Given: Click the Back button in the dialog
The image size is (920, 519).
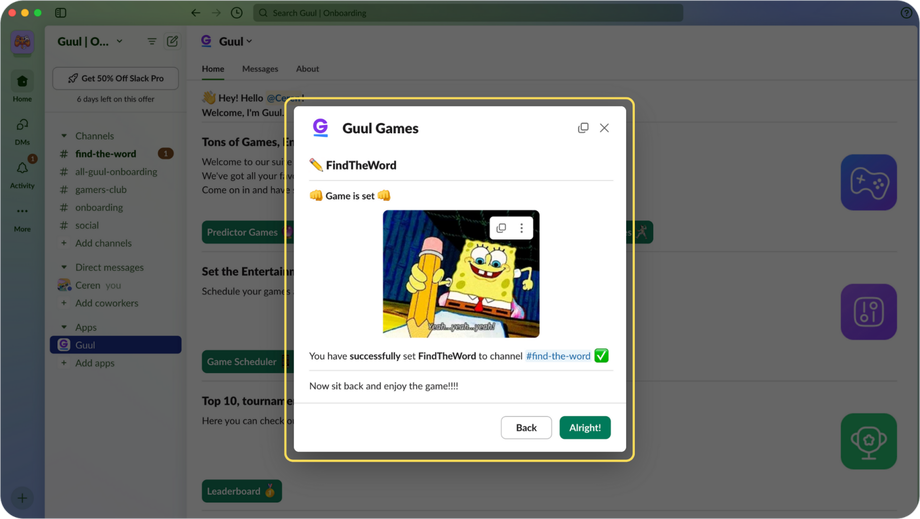Looking at the screenshot, I should tap(526, 428).
